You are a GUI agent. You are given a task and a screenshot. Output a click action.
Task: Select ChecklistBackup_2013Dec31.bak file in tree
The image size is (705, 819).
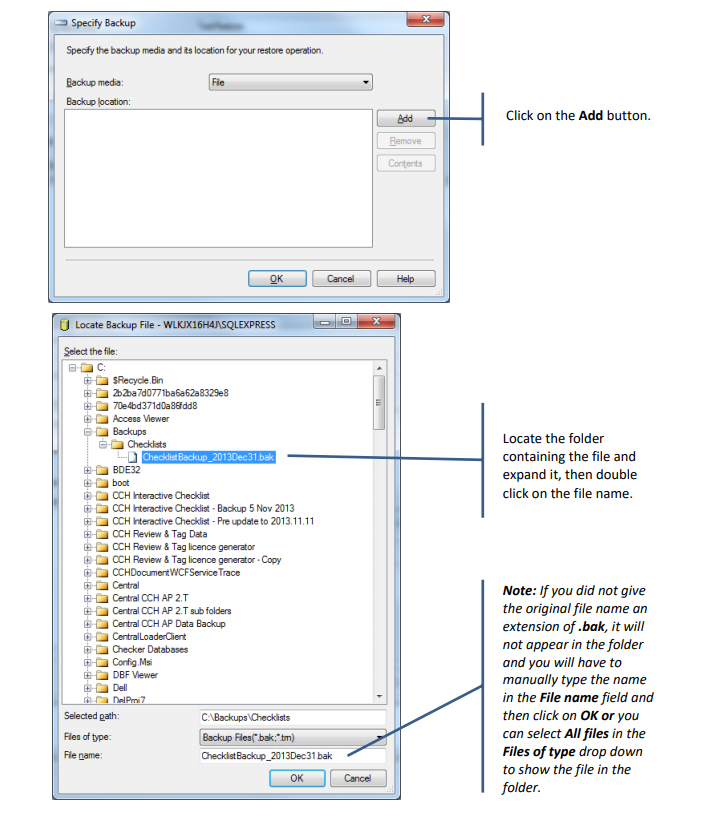pos(208,457)
